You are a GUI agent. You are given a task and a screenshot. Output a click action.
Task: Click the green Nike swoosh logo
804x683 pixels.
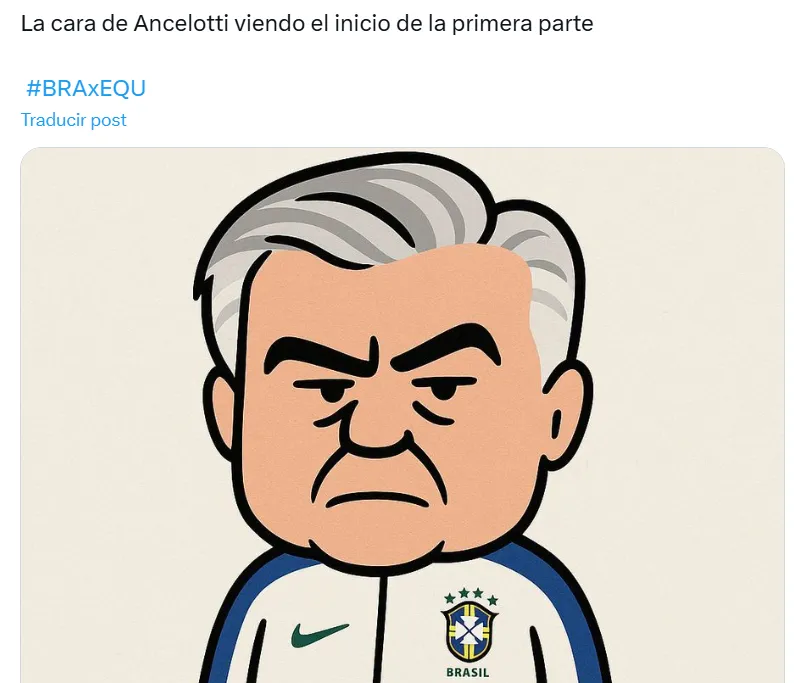[320, 634]
